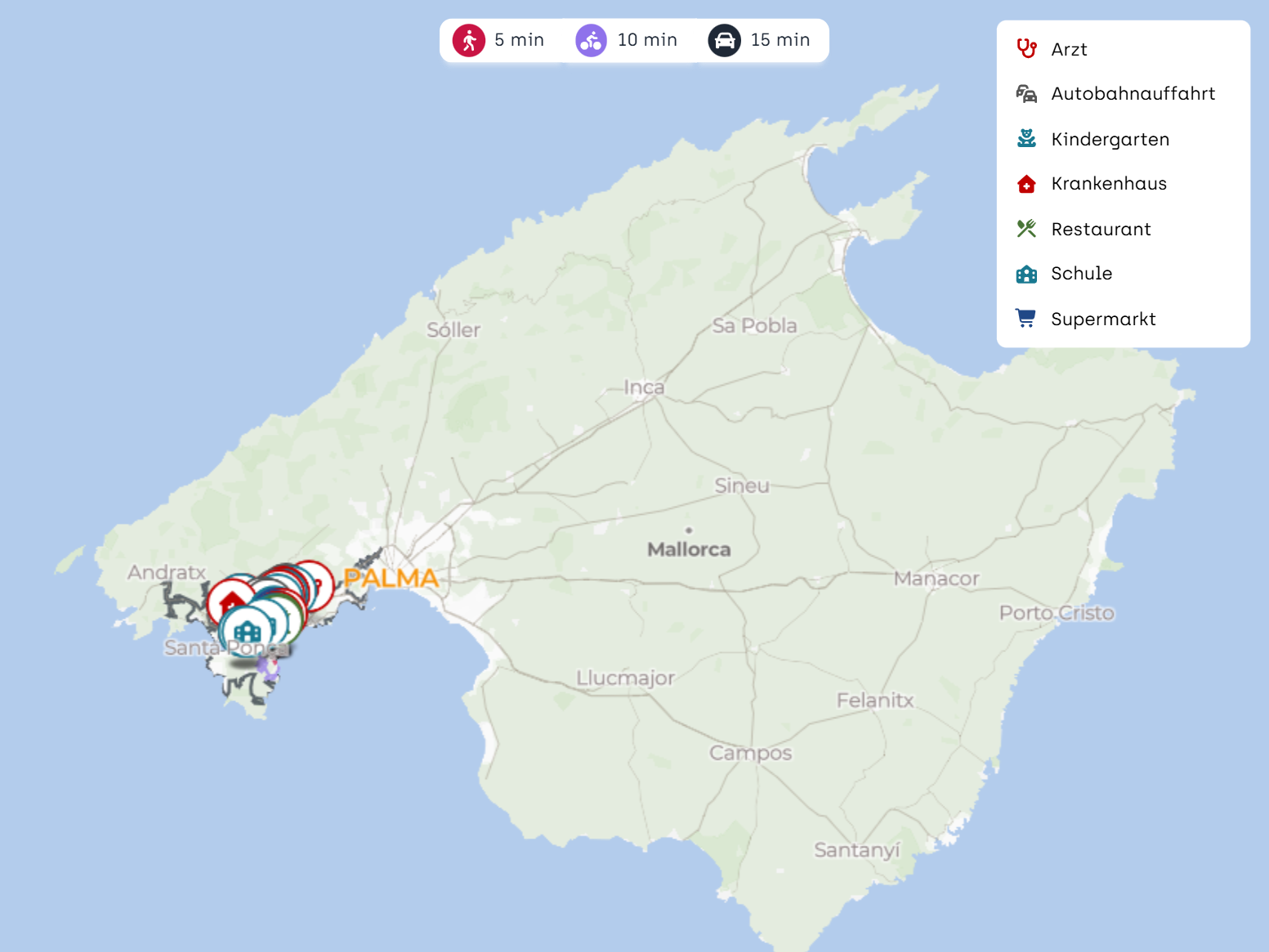Image resolution: width=1269 pixels, height=952 pixels.
Task: Click the Sóller town label on map
Action: (x=454, y=330)
